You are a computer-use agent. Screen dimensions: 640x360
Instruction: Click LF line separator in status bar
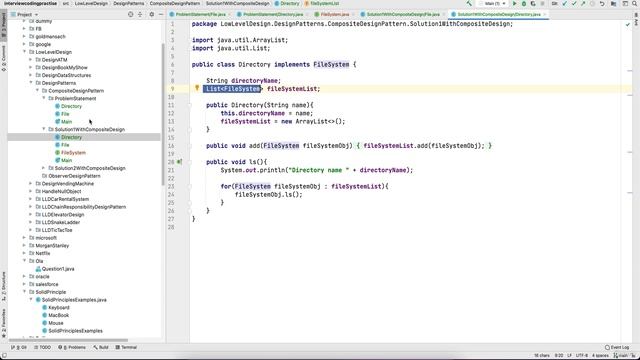point(569,356)
